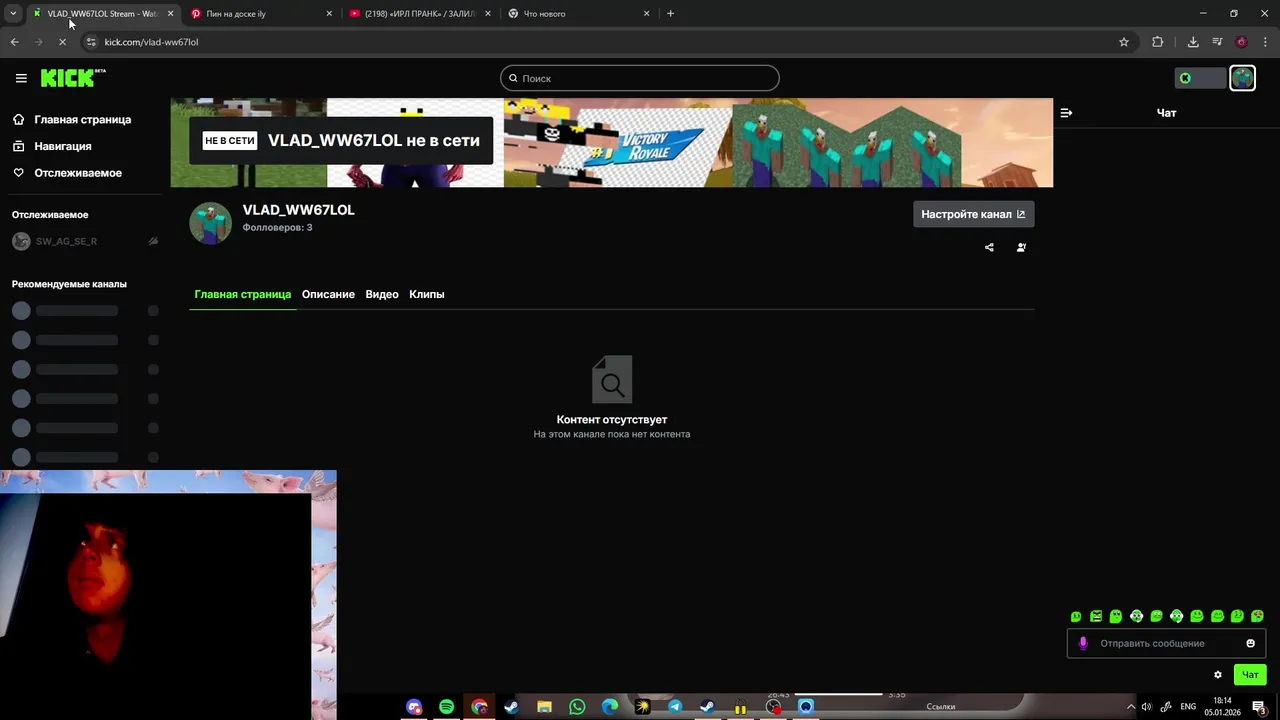
Task: Click the purple microphone icon in chat
Action: (1082, 643)
